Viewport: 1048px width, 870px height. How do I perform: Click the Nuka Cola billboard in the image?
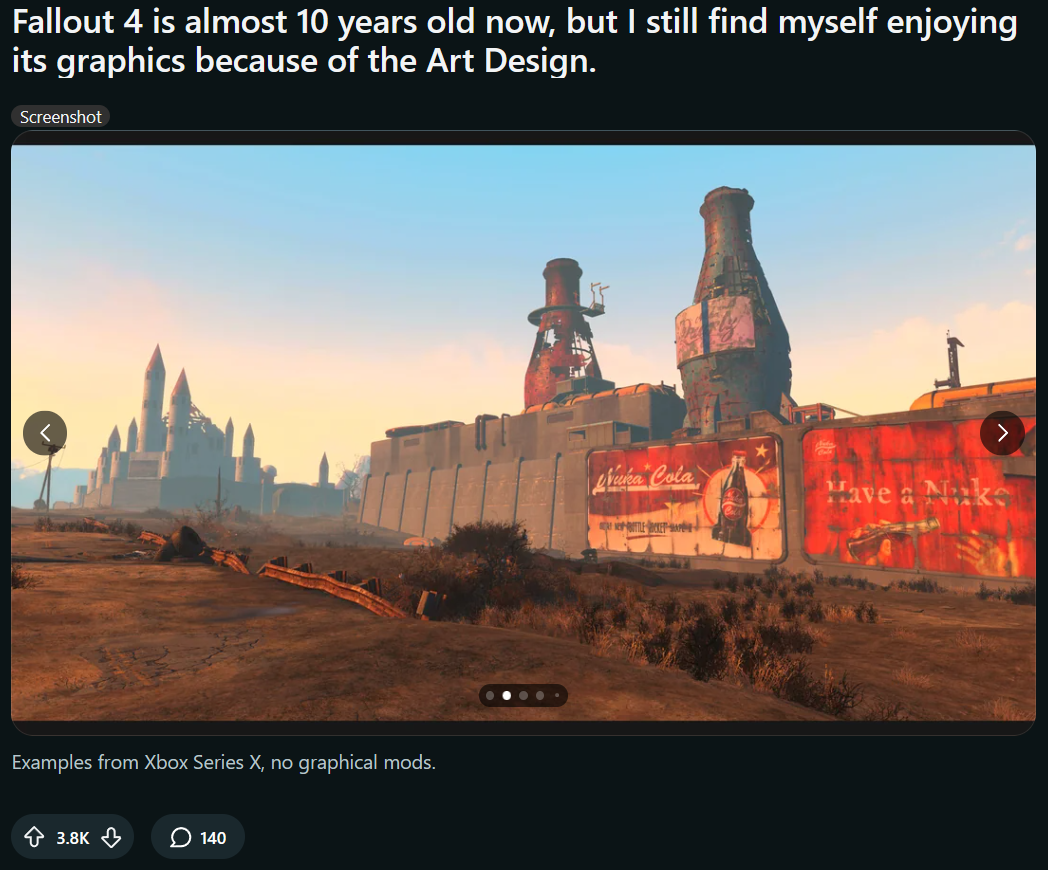click(684, 497)
